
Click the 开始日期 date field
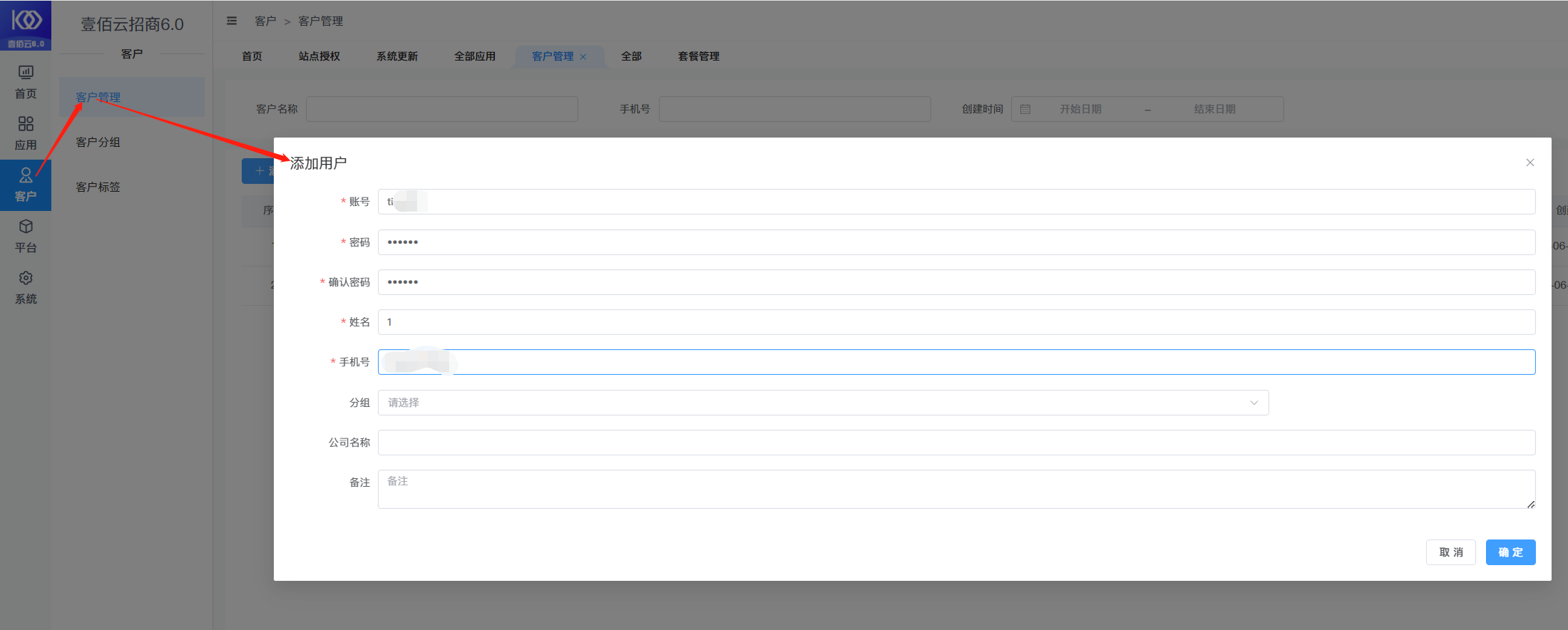tap(1080, 109)
